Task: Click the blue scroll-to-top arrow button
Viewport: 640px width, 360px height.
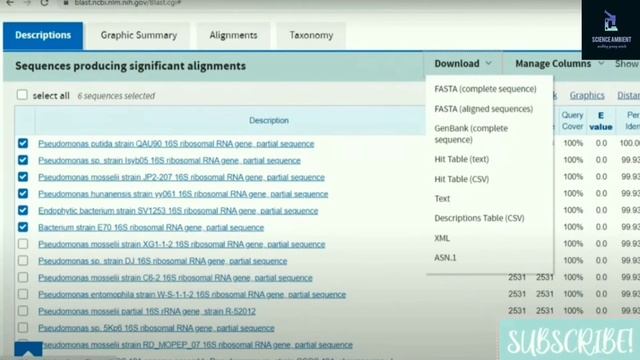Action: (28, 349)
